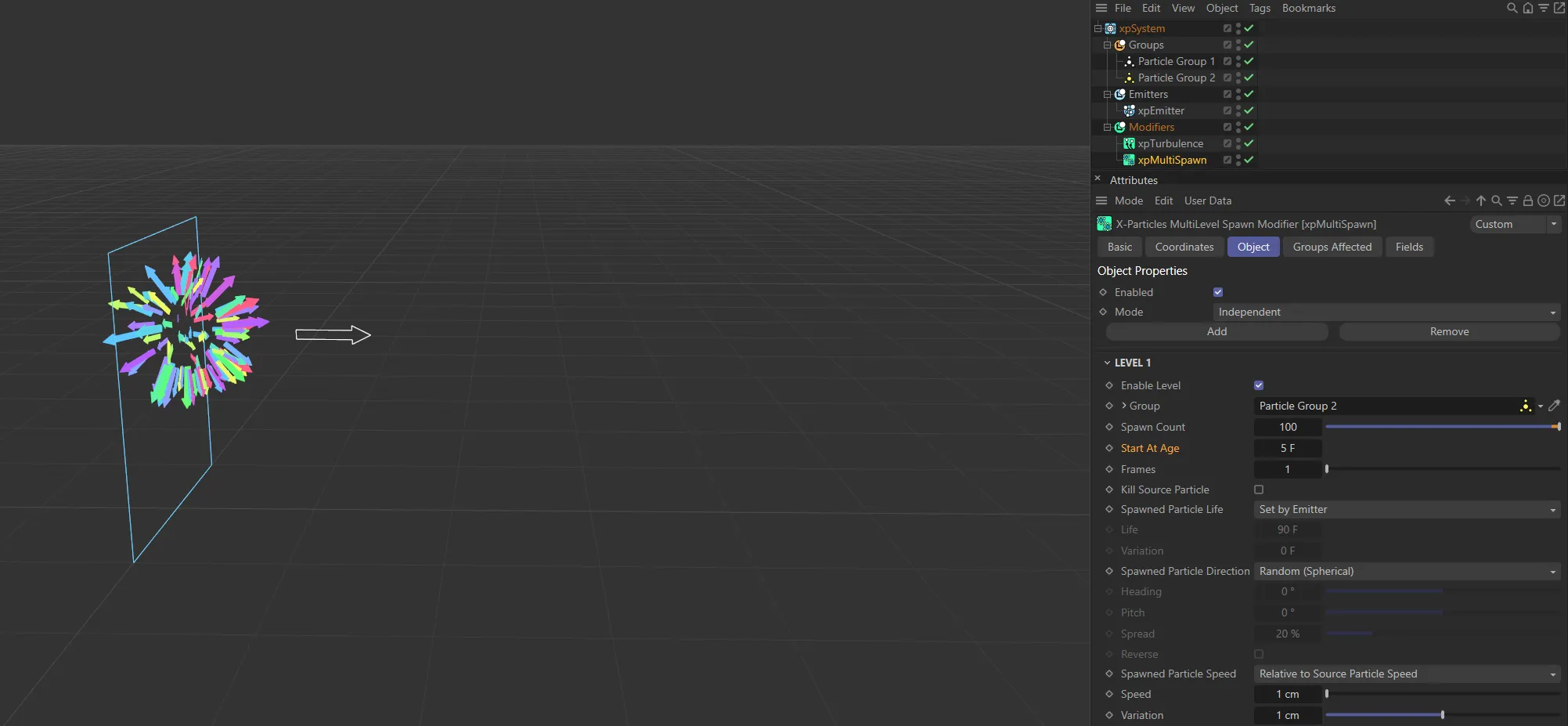Switch to the Groups Affected tab
Image resolution: width=1568 pixels, height=726 pixels.
(1332, 247)
